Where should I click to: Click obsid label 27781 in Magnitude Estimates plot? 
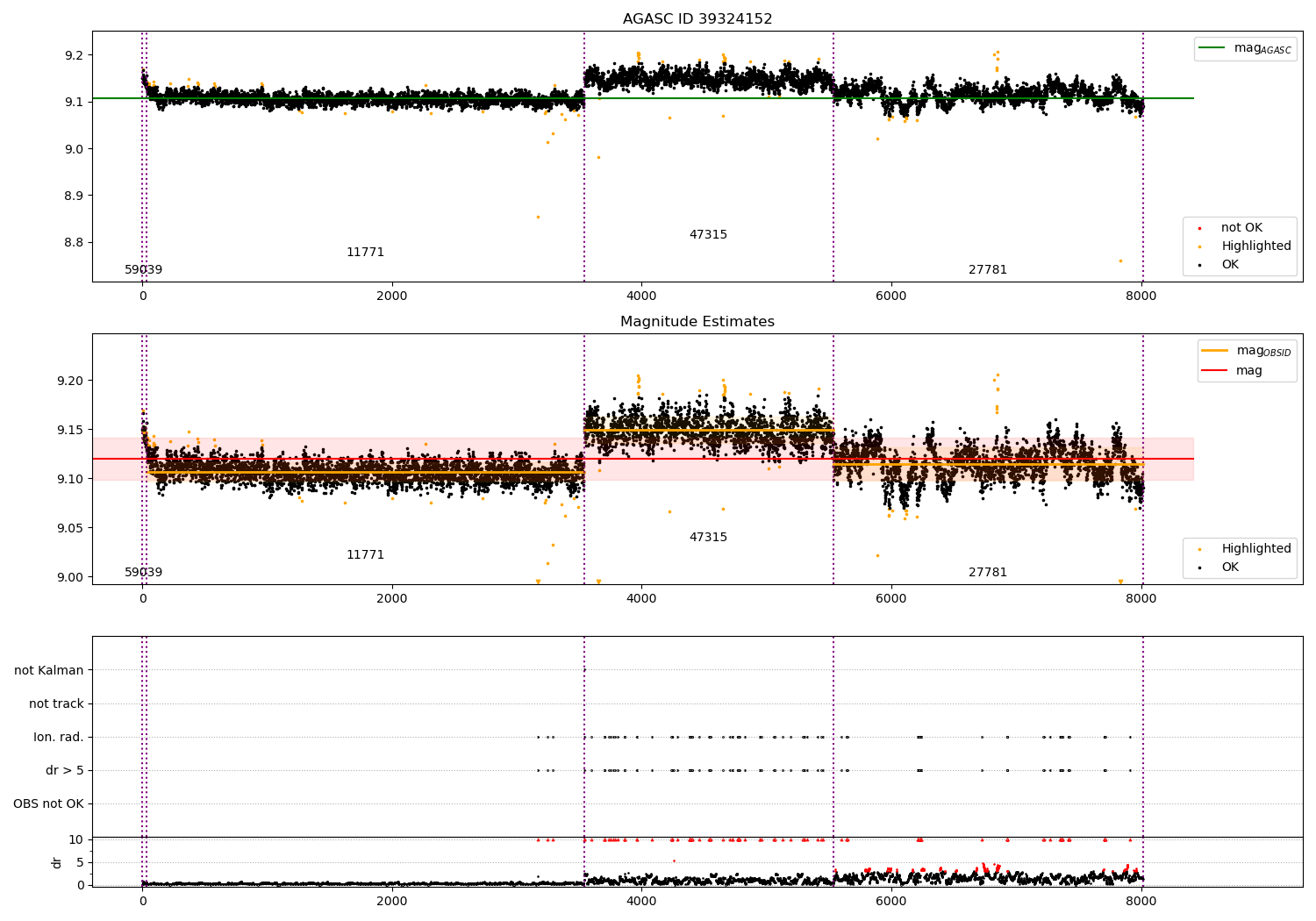pyautogui.click(x=988, y=573)
